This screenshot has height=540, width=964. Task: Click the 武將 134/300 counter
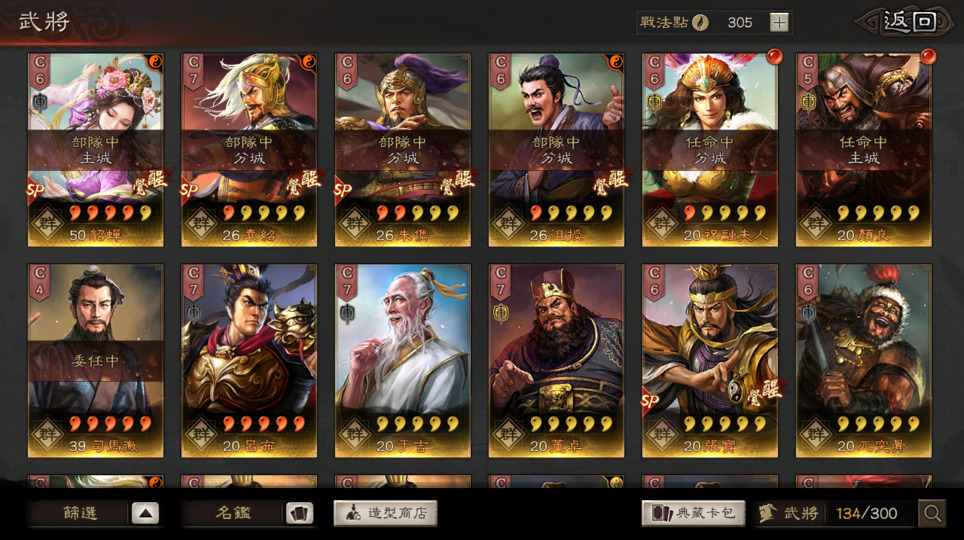point(836,513)
